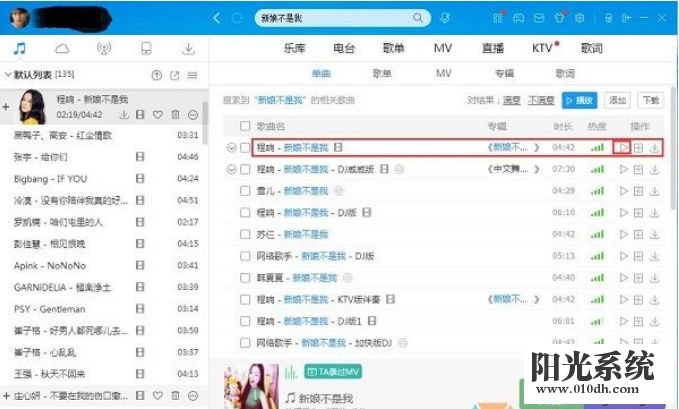
Task: Refresh the page with the reload icon
Action: tap(237, 18)
